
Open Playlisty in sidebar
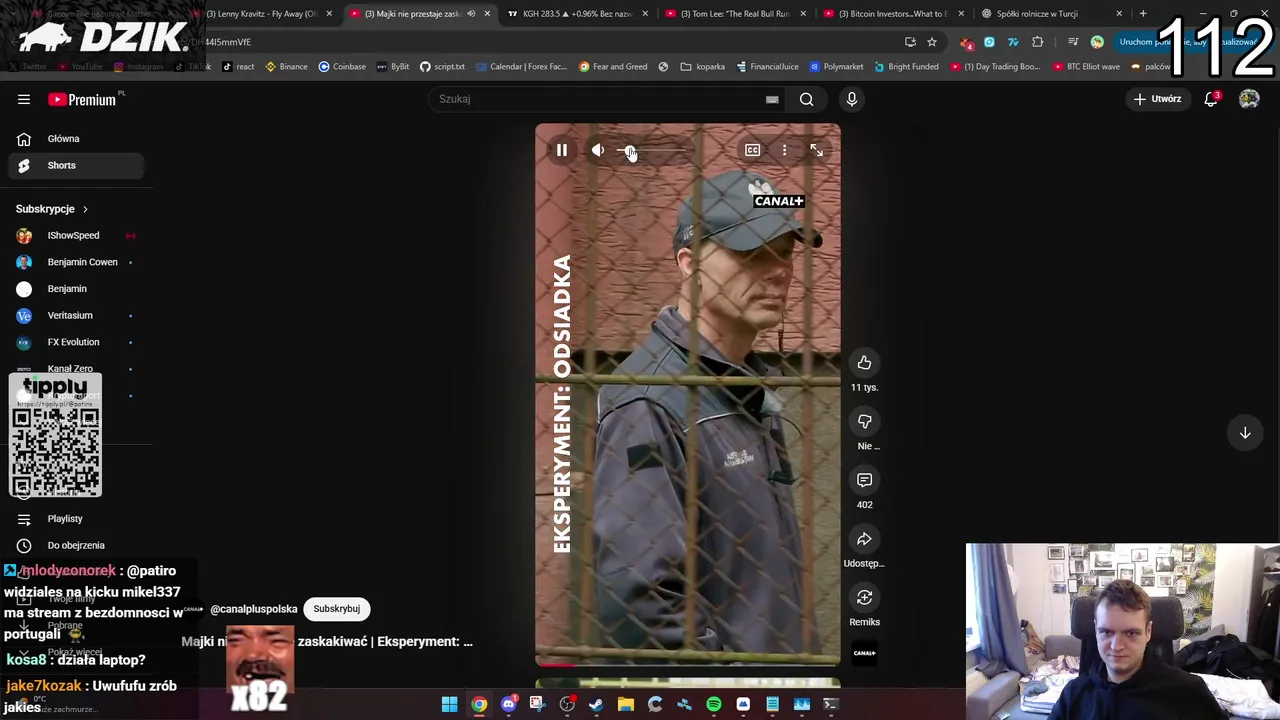coord(75,519)
